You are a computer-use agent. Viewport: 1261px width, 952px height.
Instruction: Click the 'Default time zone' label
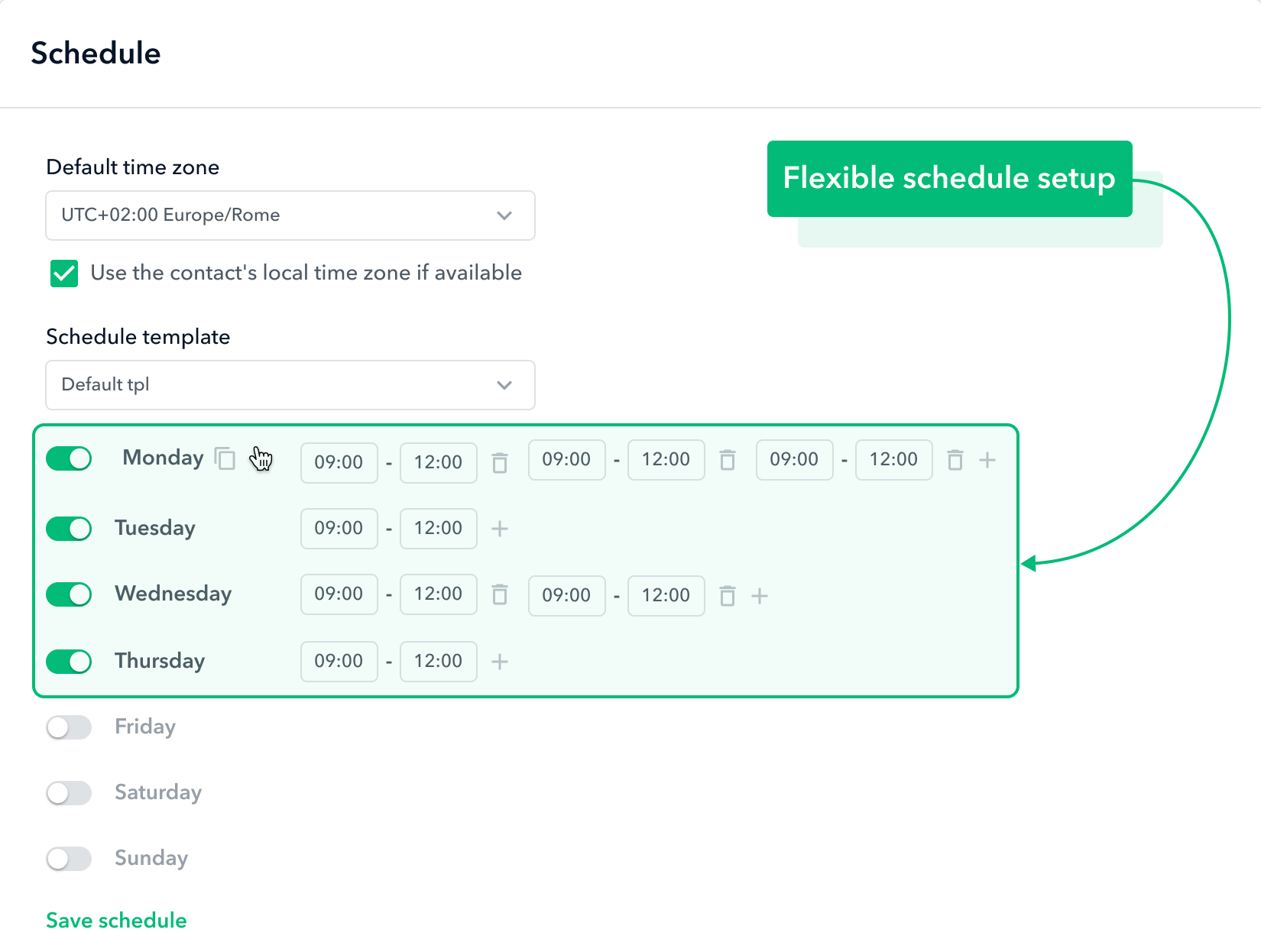[x=133, y=167]
